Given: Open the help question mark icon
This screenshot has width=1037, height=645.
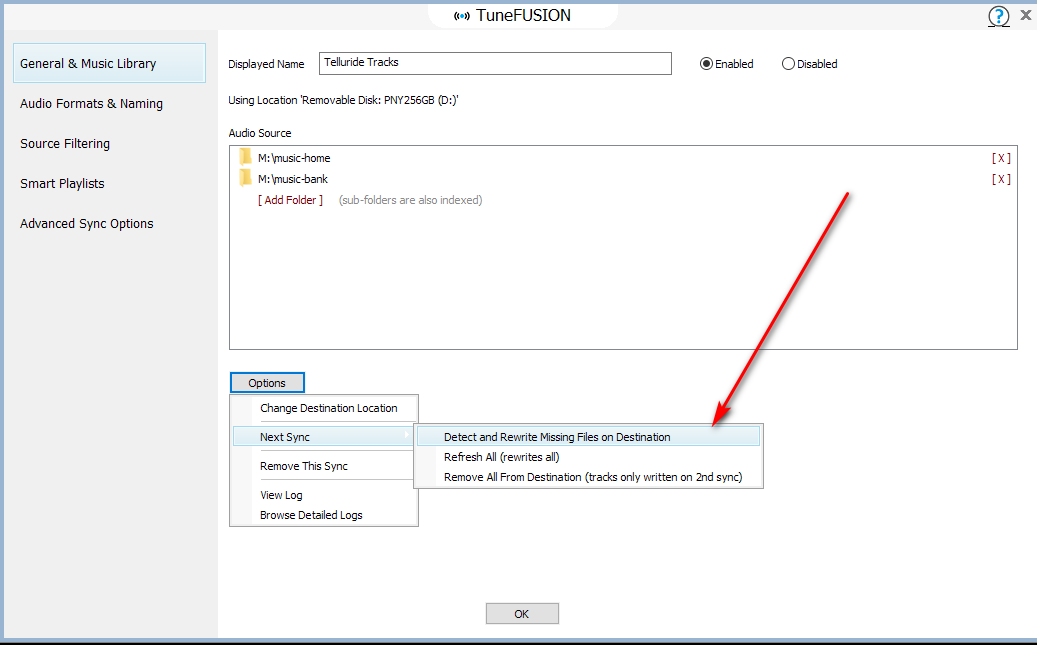Looking at the screenshot, I should coord(998,16).
